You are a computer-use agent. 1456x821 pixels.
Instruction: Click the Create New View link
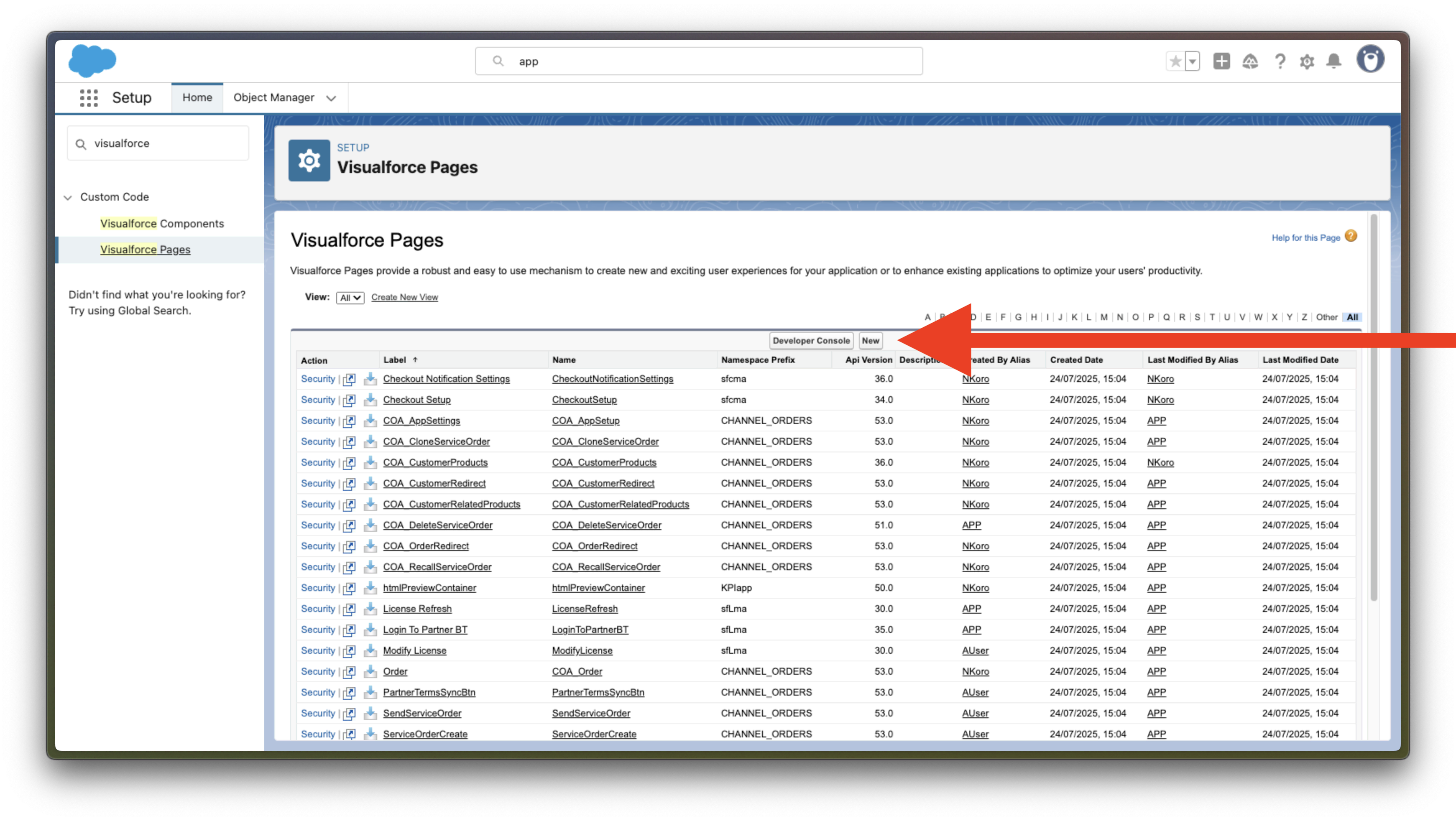[x=404, y=297]
